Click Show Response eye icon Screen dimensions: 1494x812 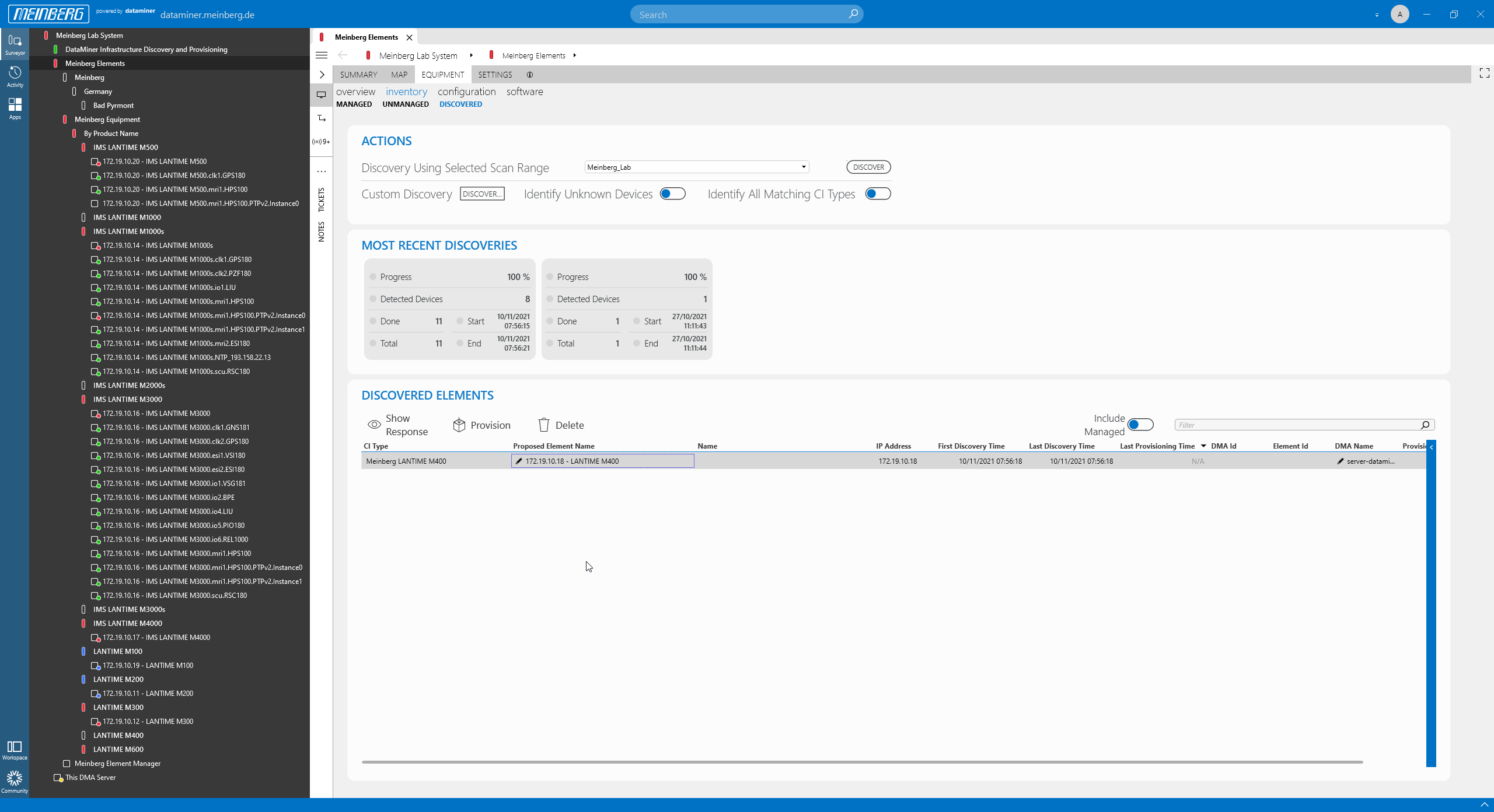pyautogui.click(x=374, y=425)
